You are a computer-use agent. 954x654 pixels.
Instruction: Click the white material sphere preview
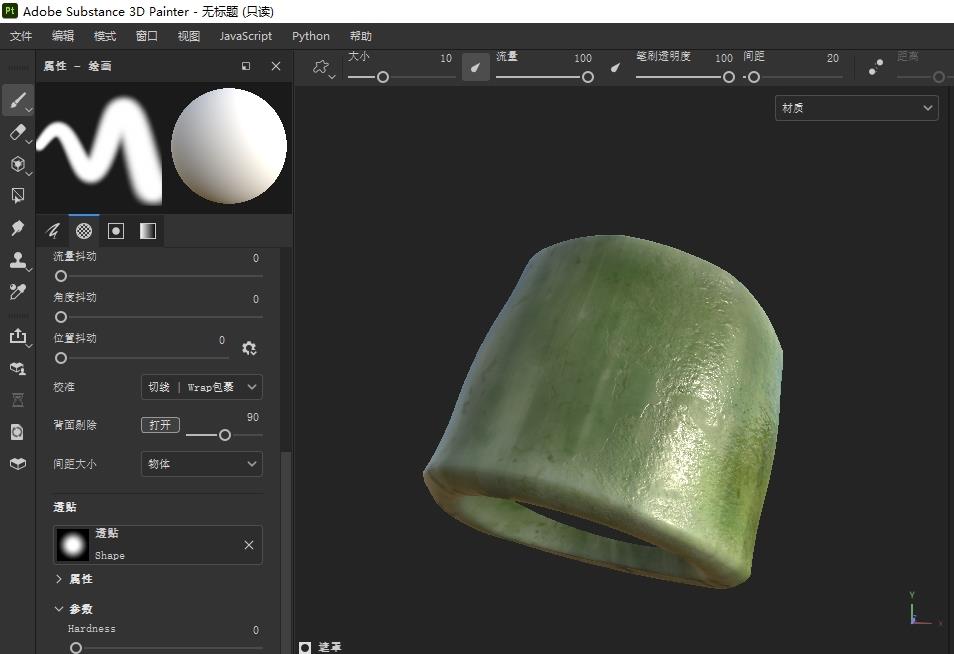click(x=229, y=146)
